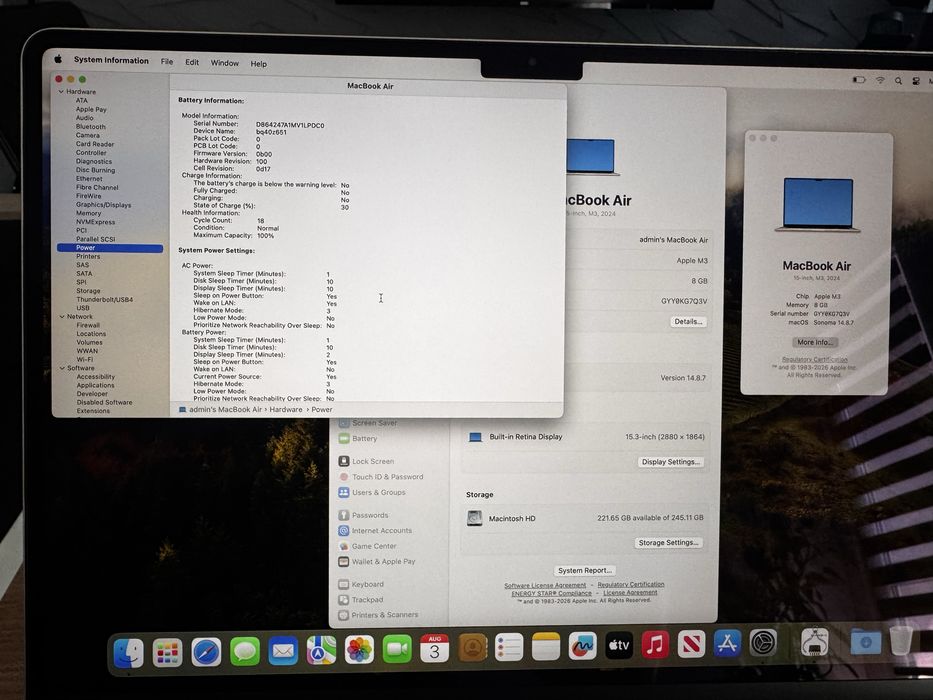933x700 pixels.
Task: Open the Window menu
Action: click(224, 62)
